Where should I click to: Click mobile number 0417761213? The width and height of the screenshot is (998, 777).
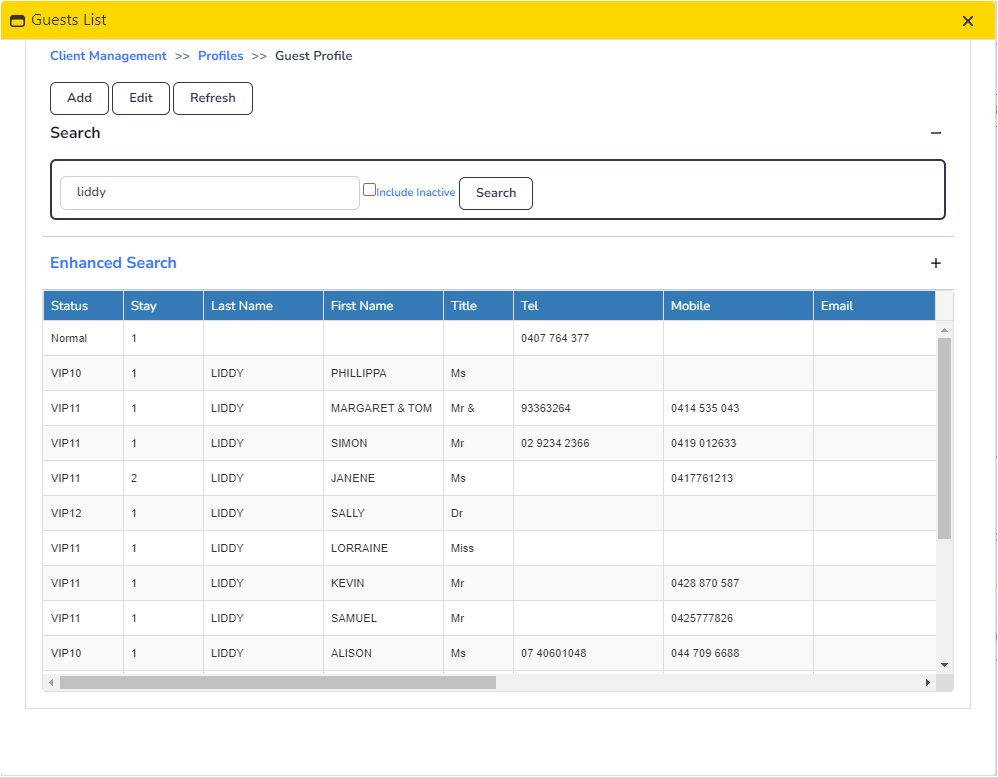coord(702,478)
